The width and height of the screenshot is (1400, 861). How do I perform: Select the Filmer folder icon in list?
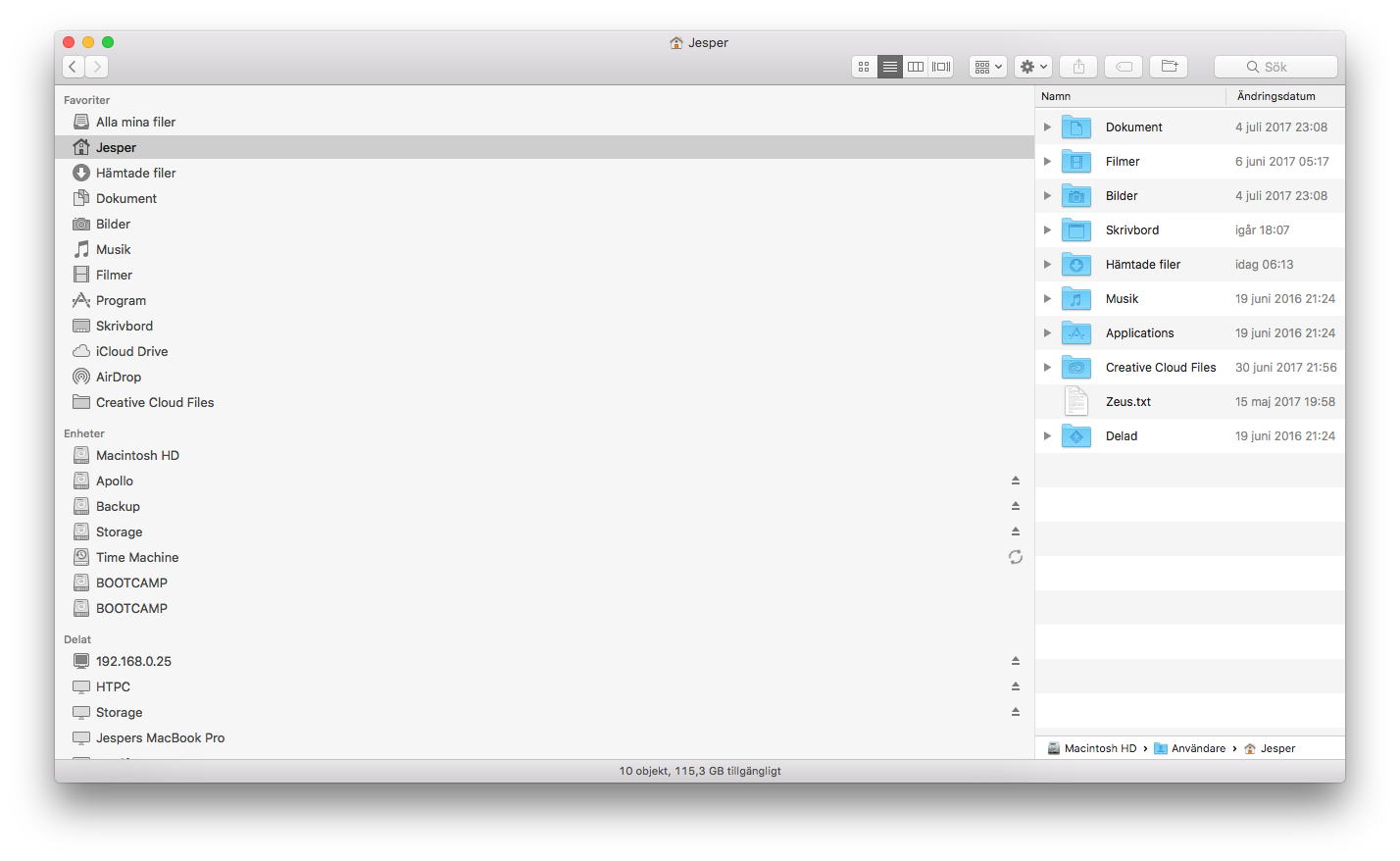tap(1076, 162)
